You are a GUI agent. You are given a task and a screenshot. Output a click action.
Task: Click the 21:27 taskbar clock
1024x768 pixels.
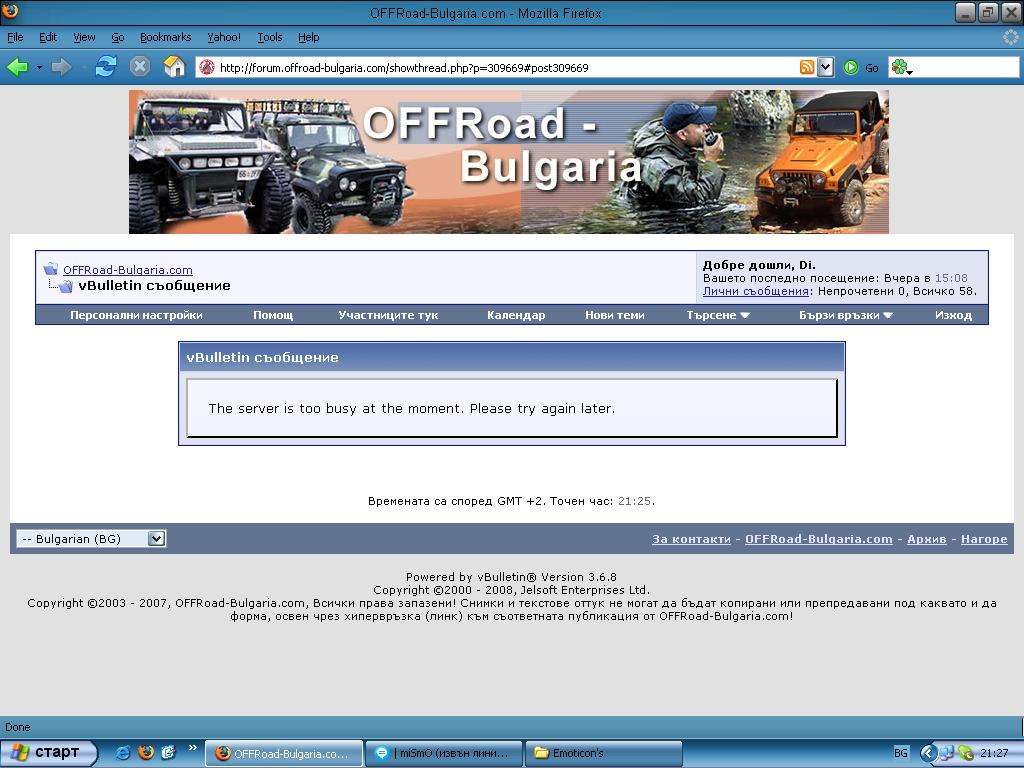click(x=994, y=753)
